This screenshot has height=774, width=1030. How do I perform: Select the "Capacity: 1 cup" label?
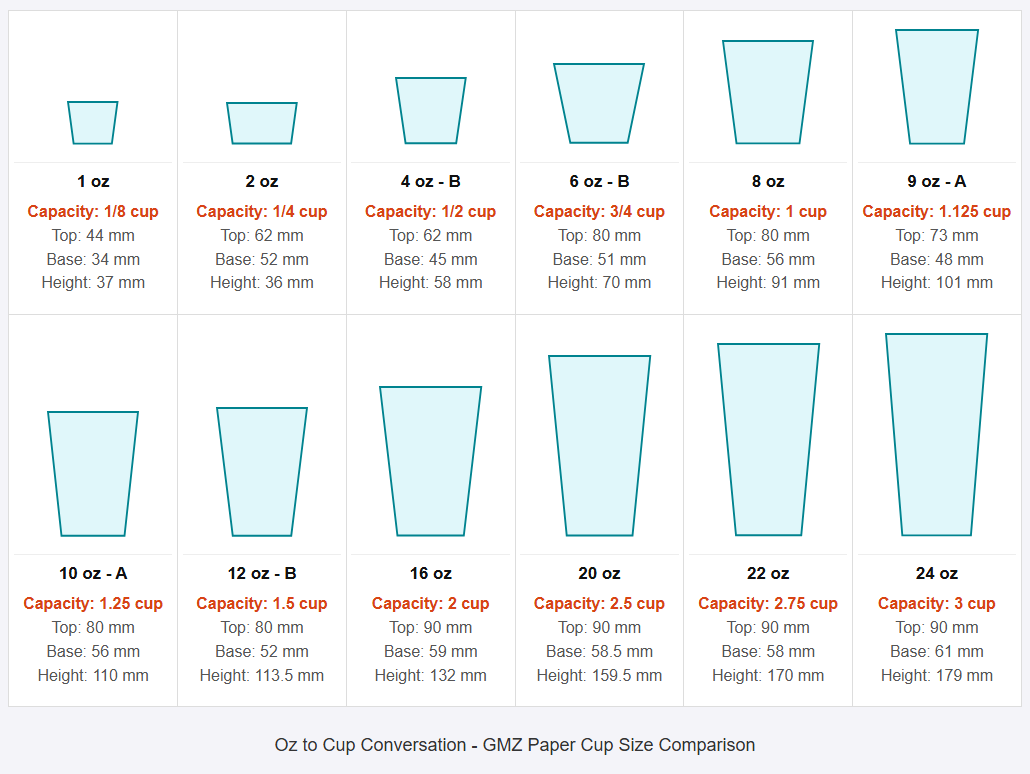point(768,212)
